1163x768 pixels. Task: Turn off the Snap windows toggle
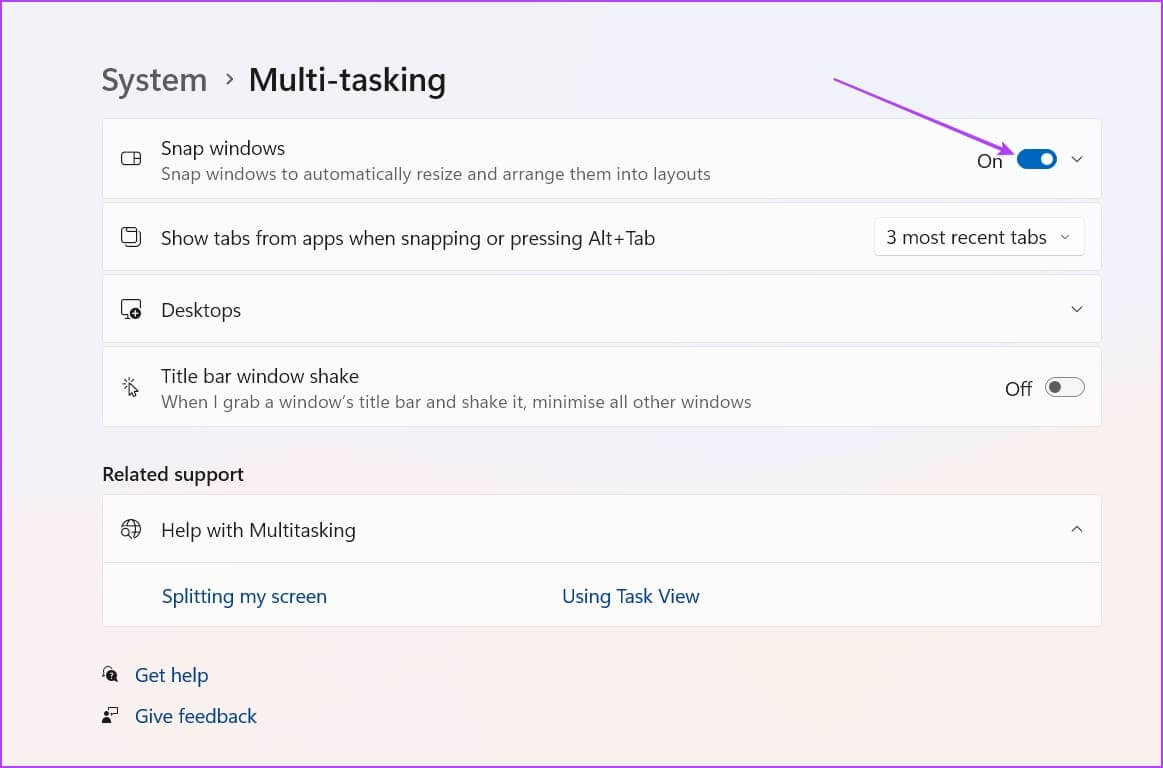[1036, 160]
